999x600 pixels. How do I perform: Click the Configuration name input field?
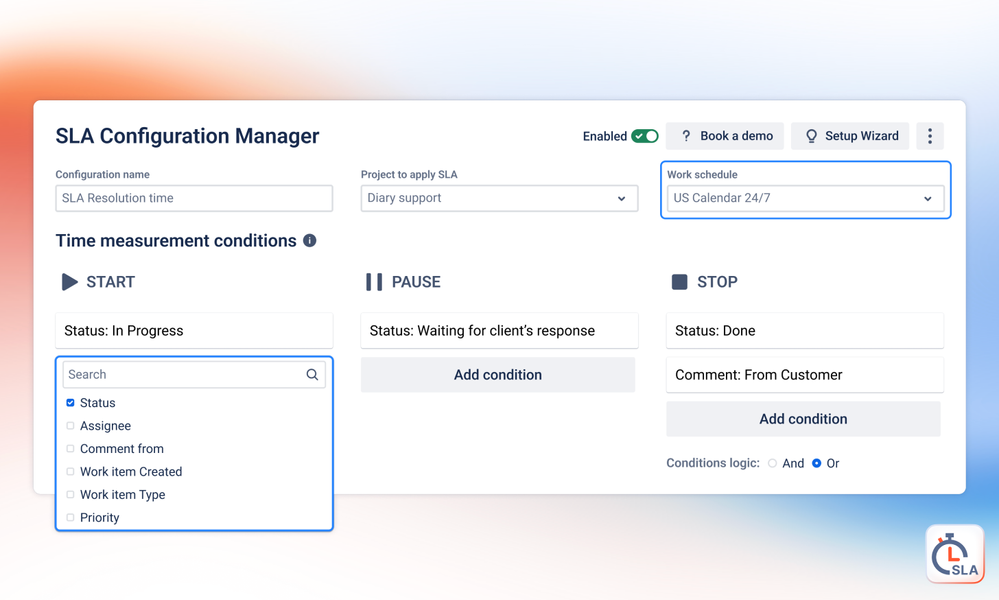tap(194, 198)
